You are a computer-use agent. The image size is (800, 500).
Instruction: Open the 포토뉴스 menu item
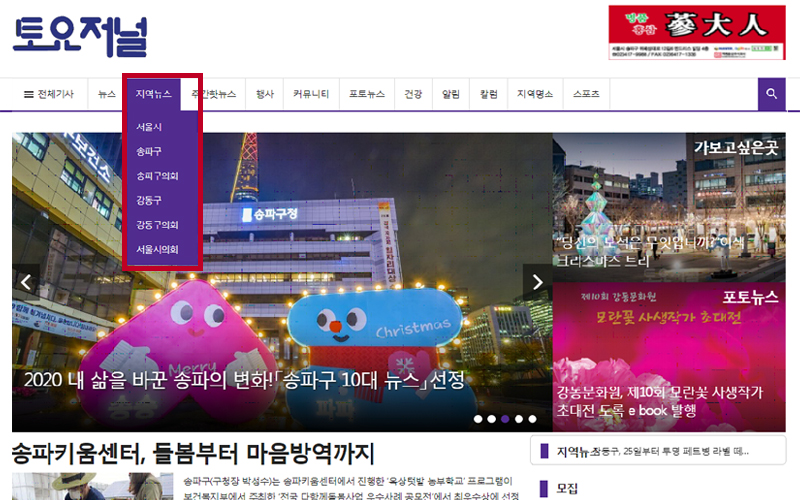(x=367, y=94)
